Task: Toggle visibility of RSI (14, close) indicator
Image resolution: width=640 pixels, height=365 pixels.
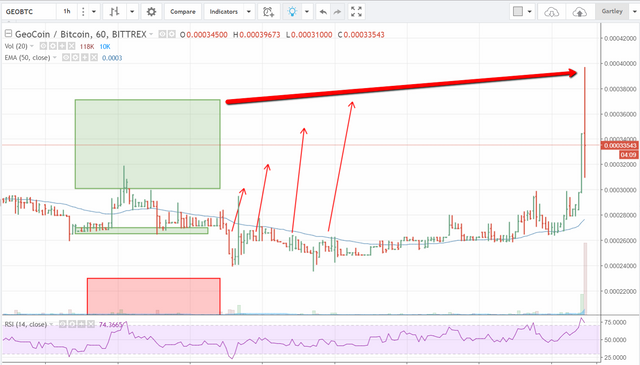Action: [62, 324]
